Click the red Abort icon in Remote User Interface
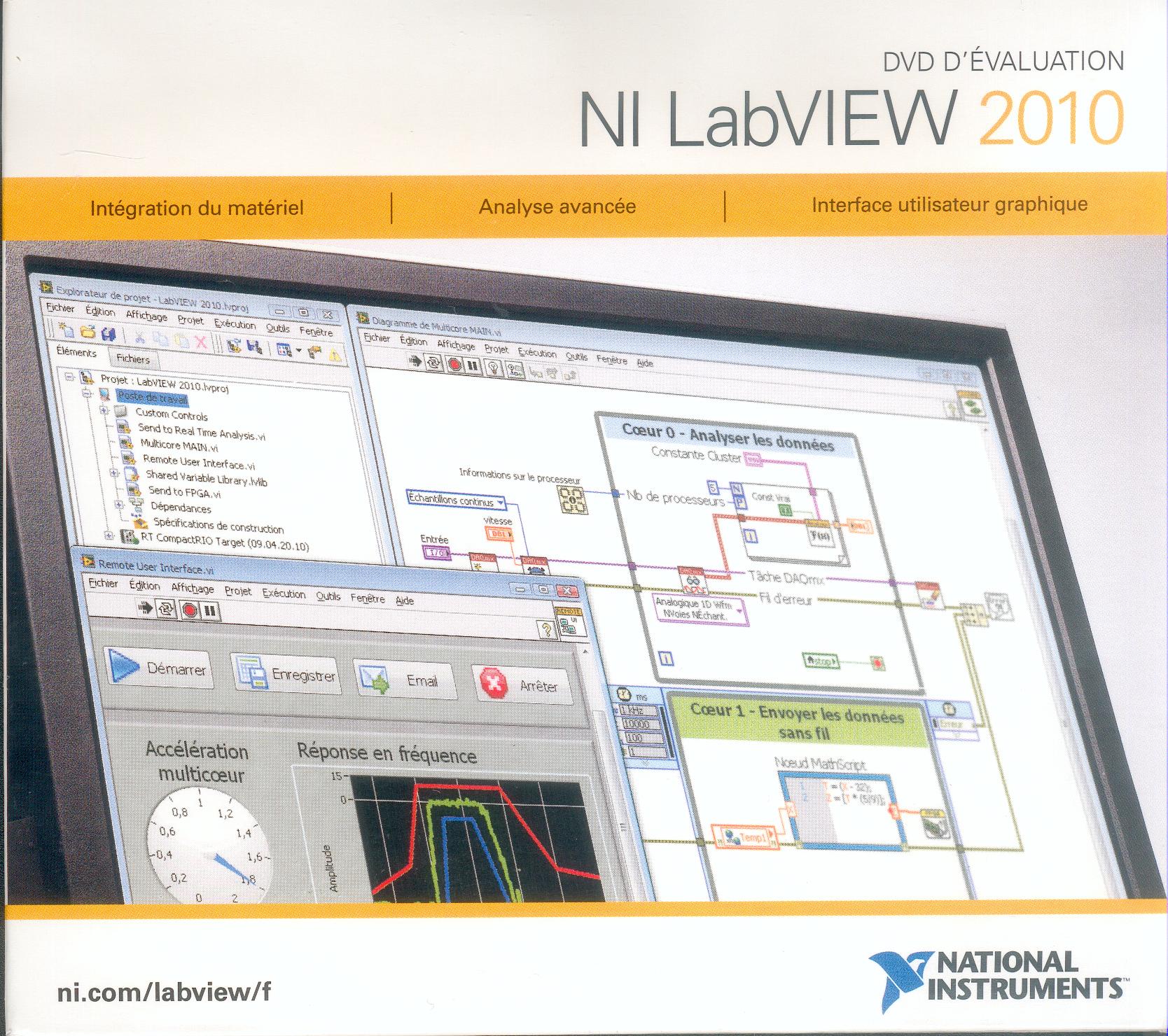The image size is (1168, 1036). [x=189, y=610]
